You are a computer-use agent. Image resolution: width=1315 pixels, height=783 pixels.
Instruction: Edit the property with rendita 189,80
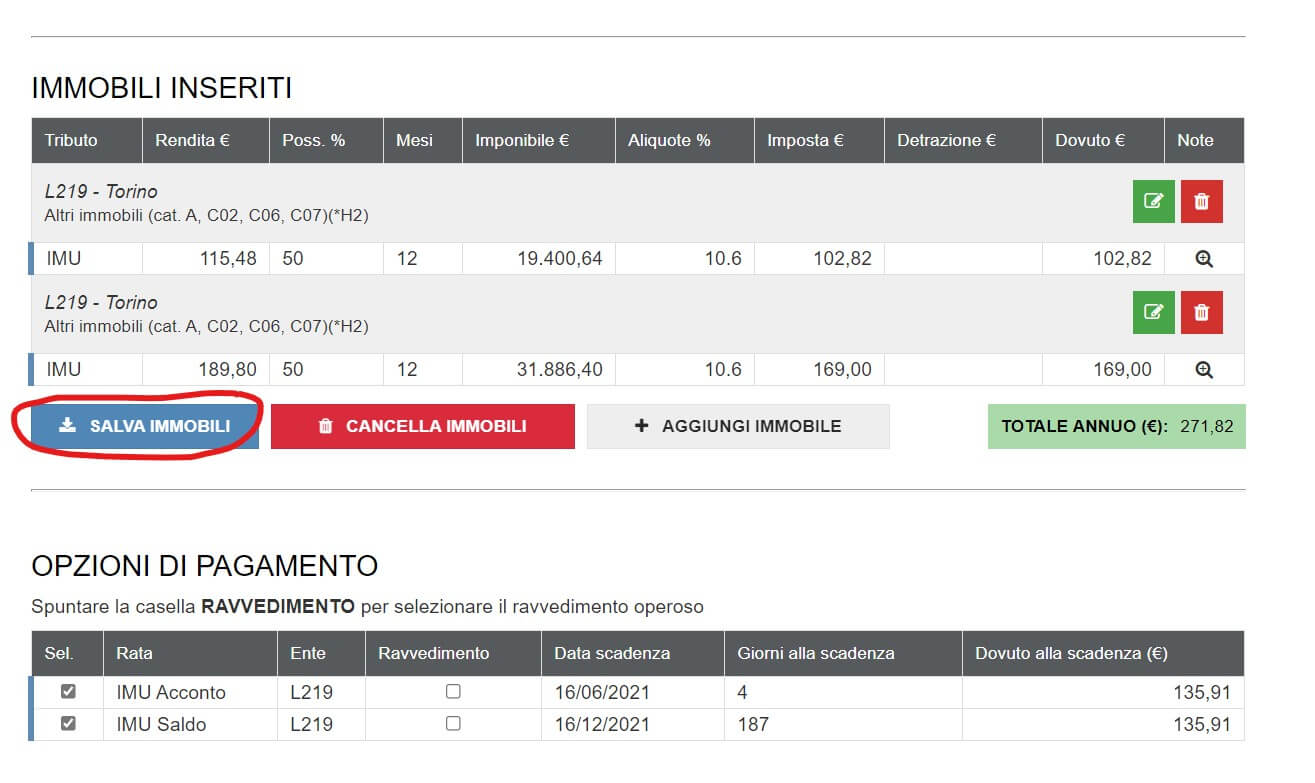[1153, 312]
